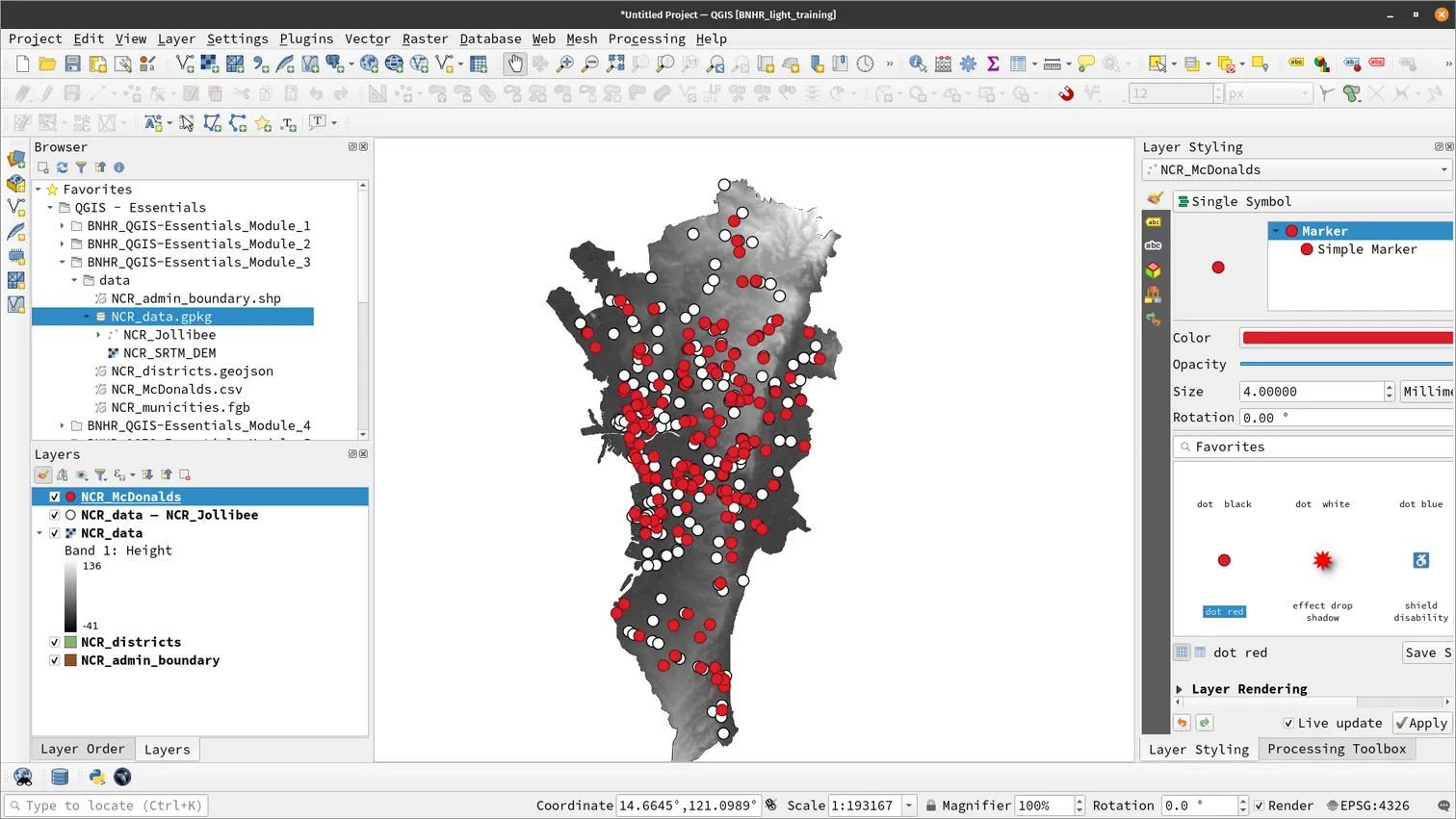Toggle the Live update checkbox
This screenshot has height=819, width=1456.
1288,723
